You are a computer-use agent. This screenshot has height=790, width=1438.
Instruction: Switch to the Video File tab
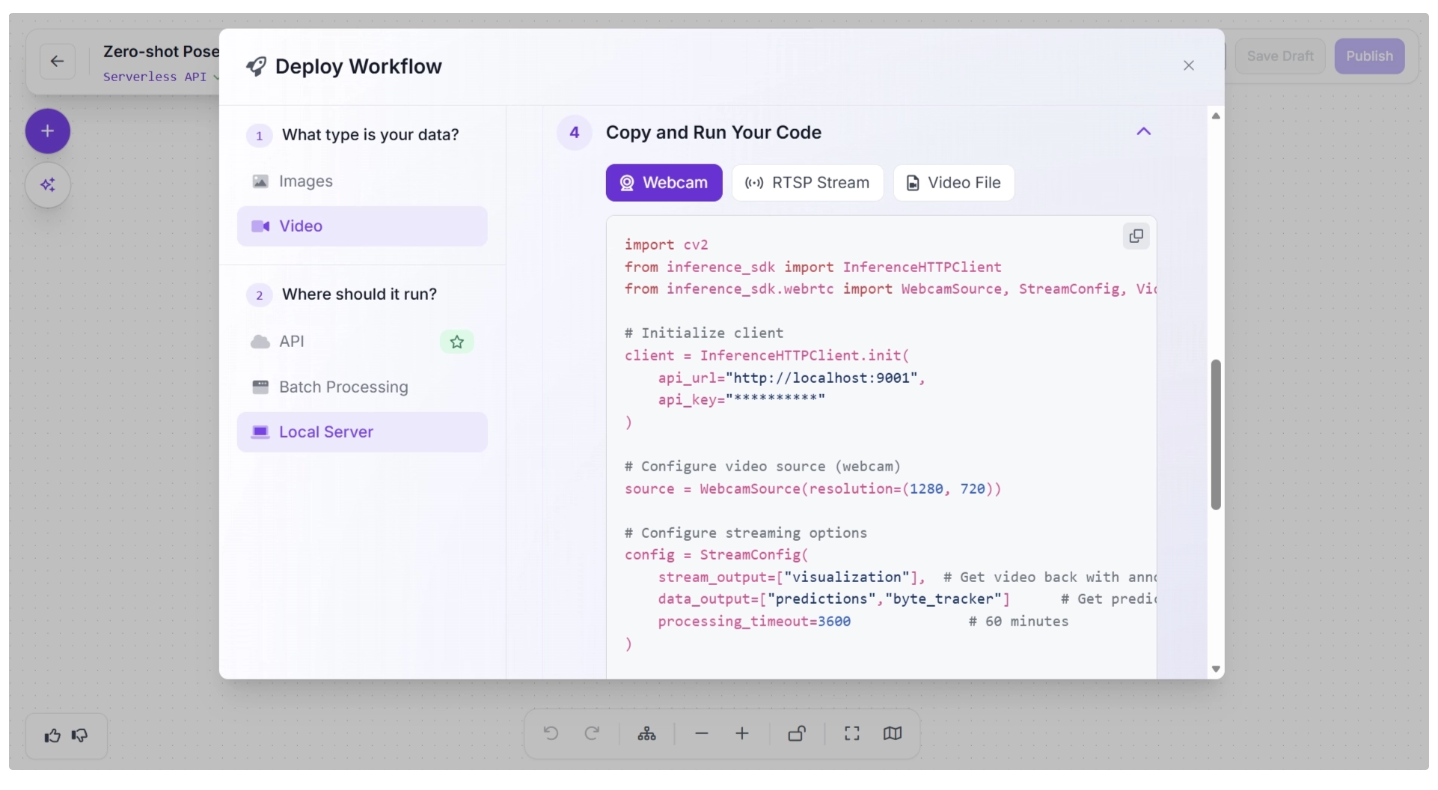pyautogui.click(x=953, y=183)
